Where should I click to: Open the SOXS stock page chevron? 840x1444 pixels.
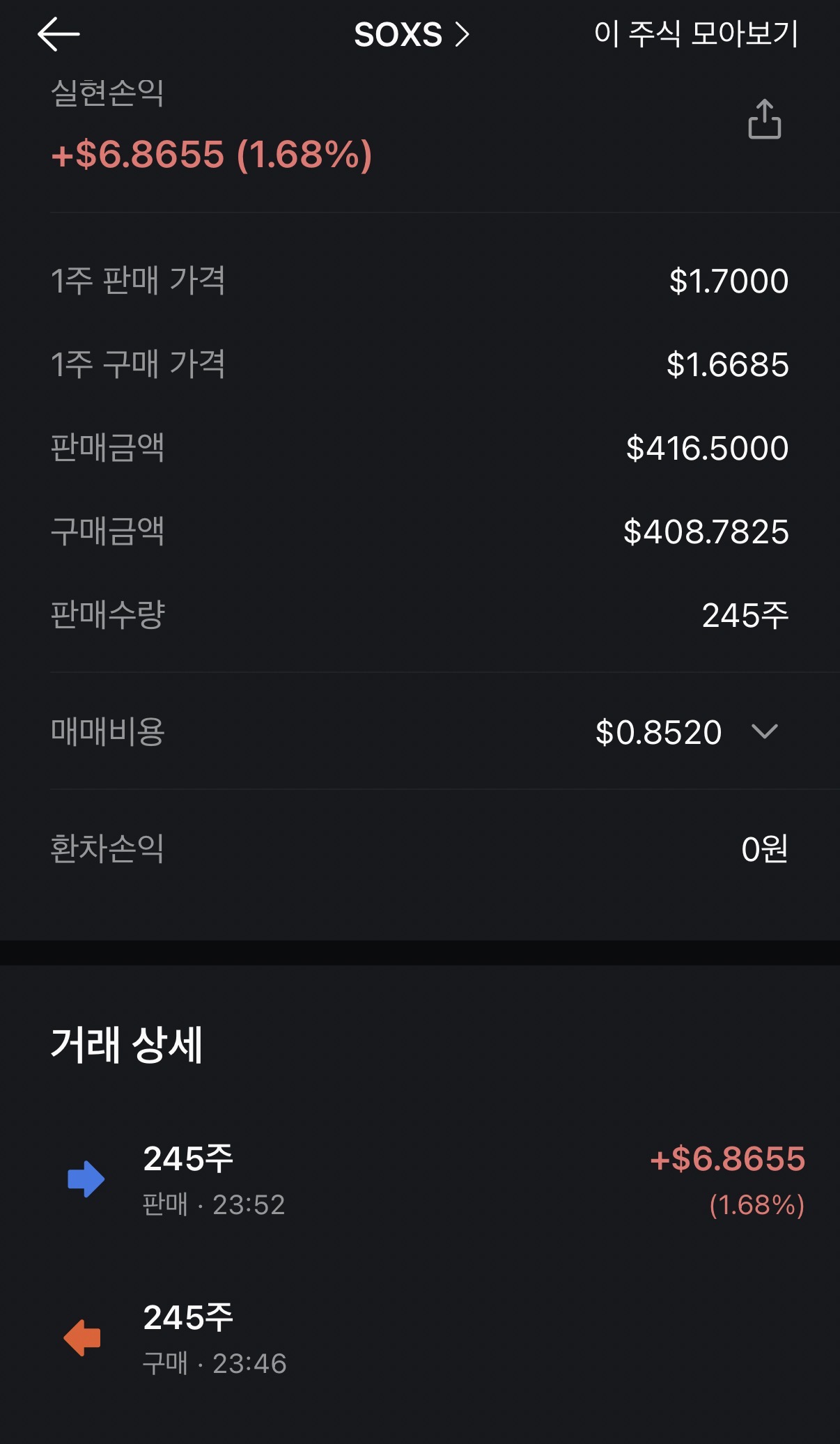462,34
